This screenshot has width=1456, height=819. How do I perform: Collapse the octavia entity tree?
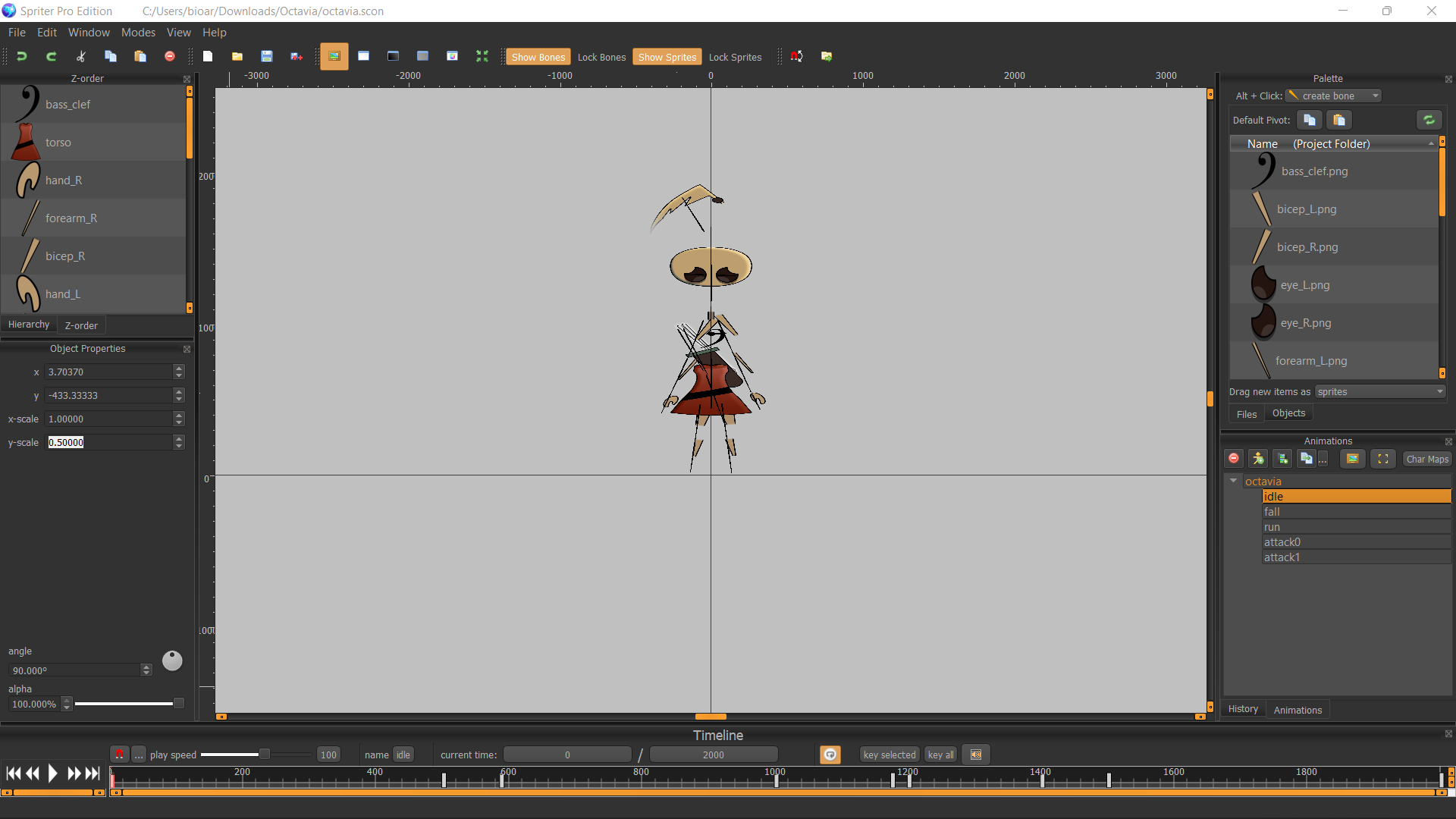coord(1234,481)
